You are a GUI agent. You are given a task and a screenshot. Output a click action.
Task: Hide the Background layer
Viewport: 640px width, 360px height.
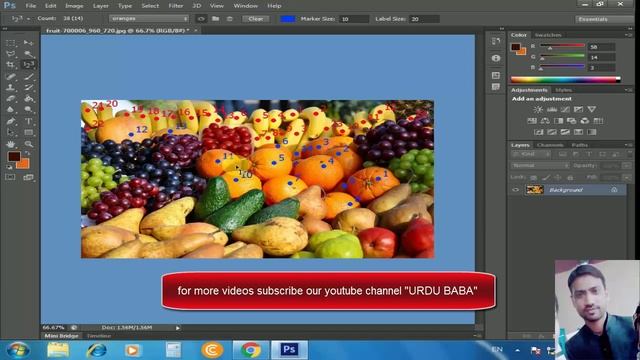(515, 190)
